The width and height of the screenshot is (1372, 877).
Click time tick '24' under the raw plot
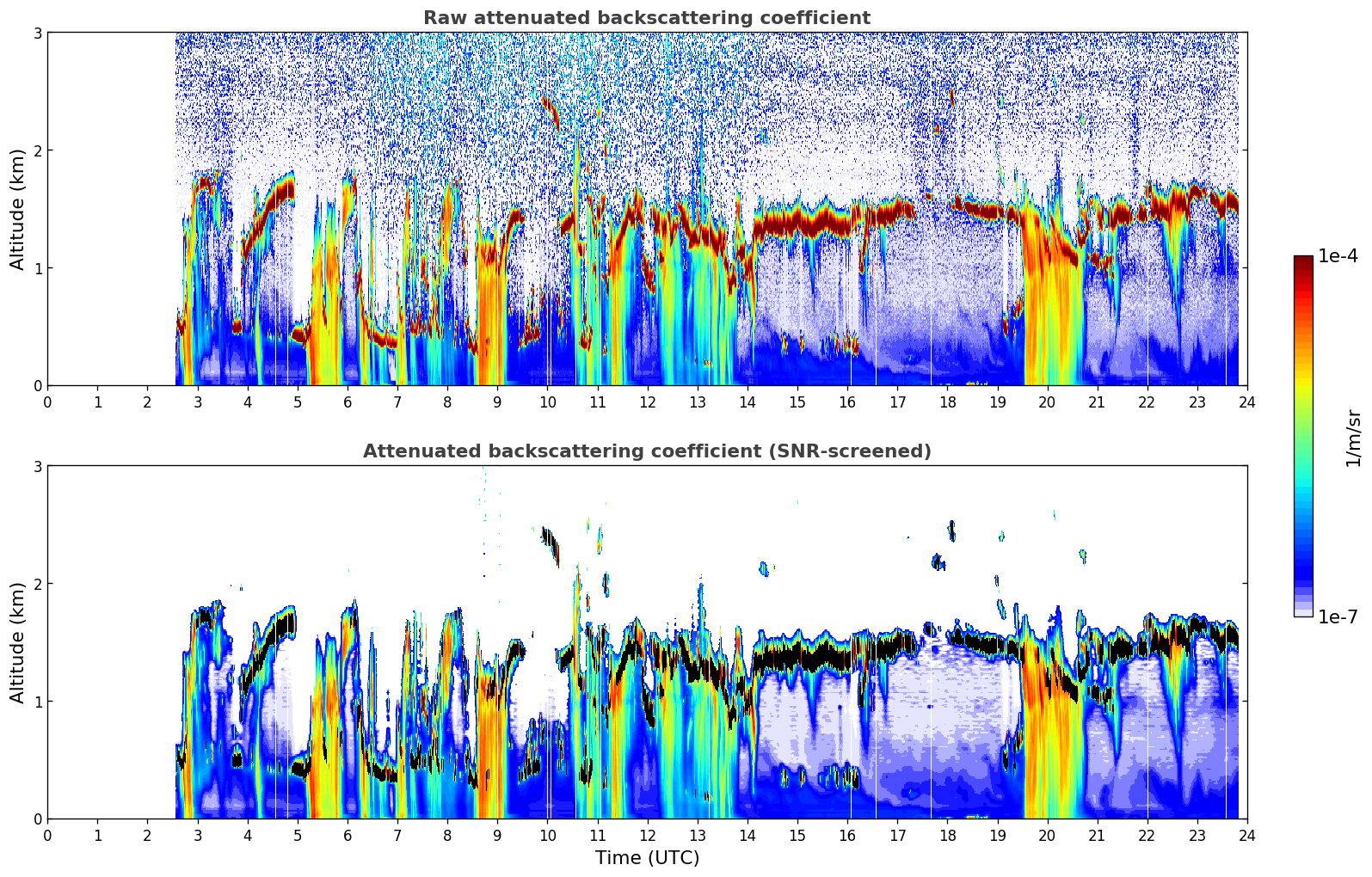pos(1247,402)
